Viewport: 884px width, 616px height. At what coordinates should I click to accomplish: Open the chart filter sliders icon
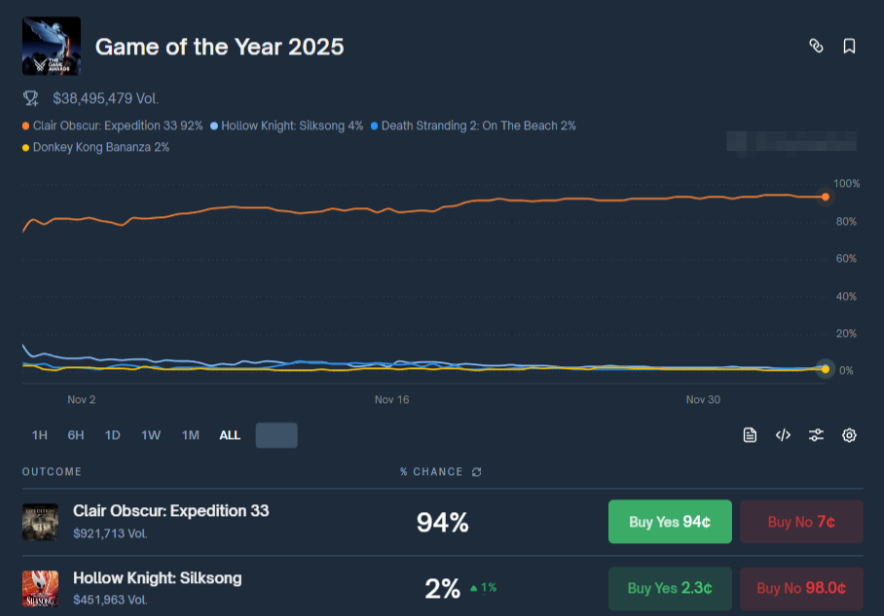click(816, 435)
